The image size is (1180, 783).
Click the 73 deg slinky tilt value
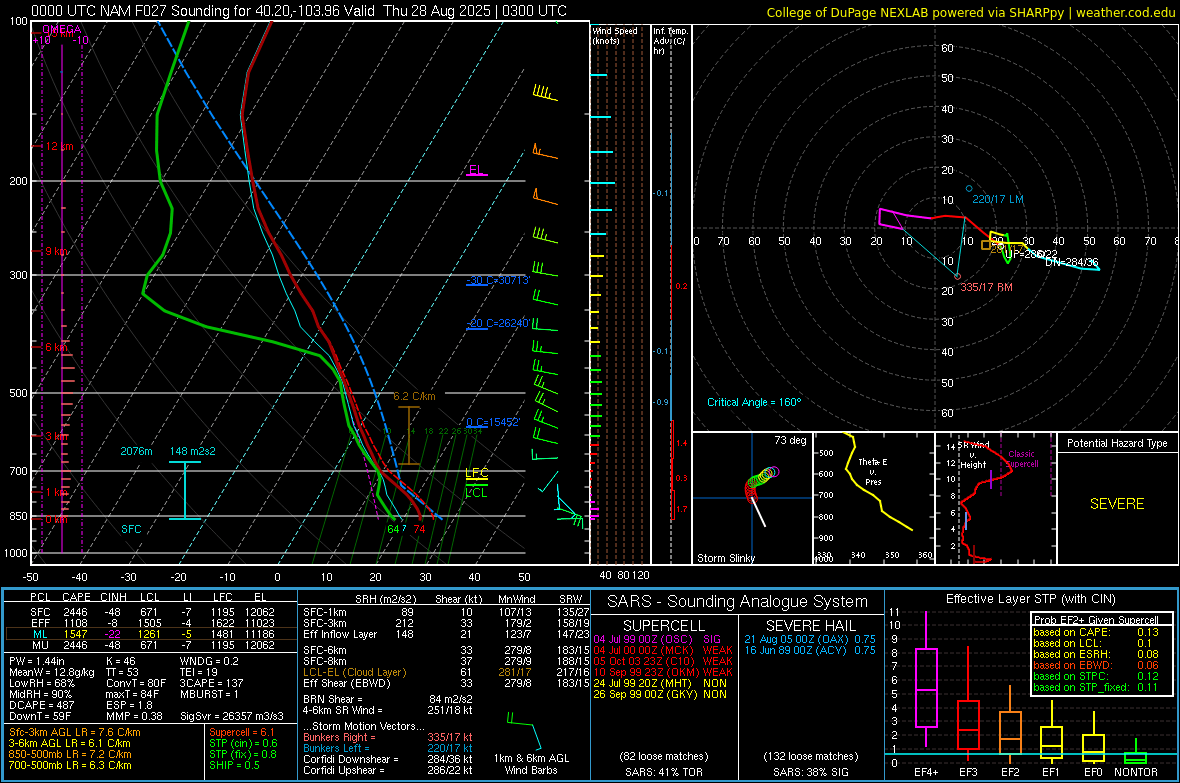click(790, 440)
